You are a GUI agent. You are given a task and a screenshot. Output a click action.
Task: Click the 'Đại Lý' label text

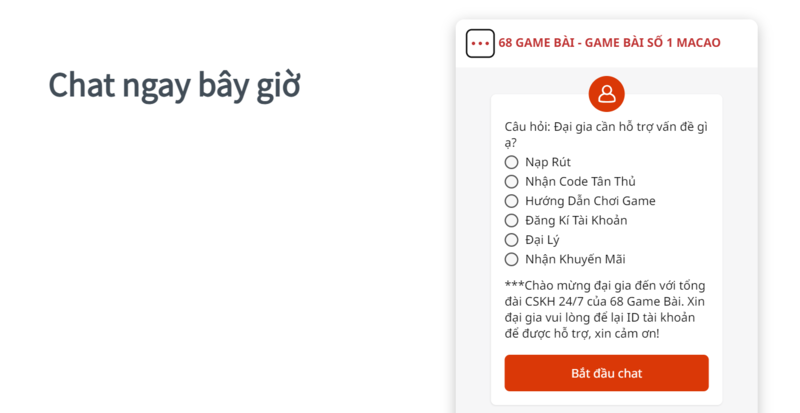tap(542, 240)
